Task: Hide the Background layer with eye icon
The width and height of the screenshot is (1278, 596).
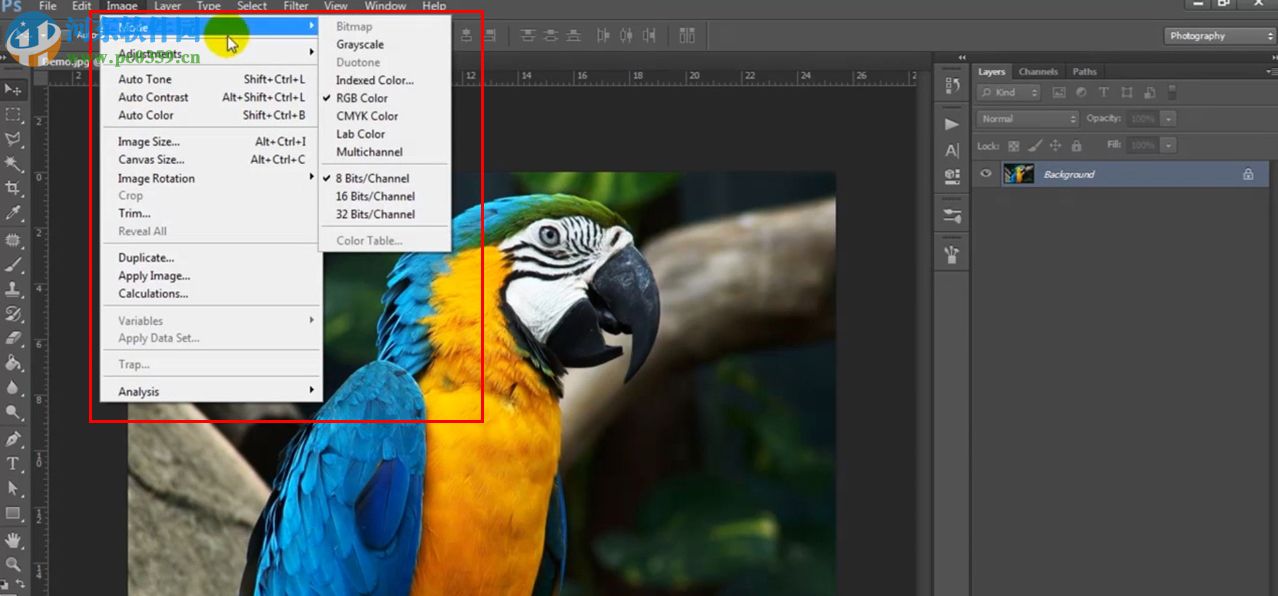Action: tap(987, 174)
